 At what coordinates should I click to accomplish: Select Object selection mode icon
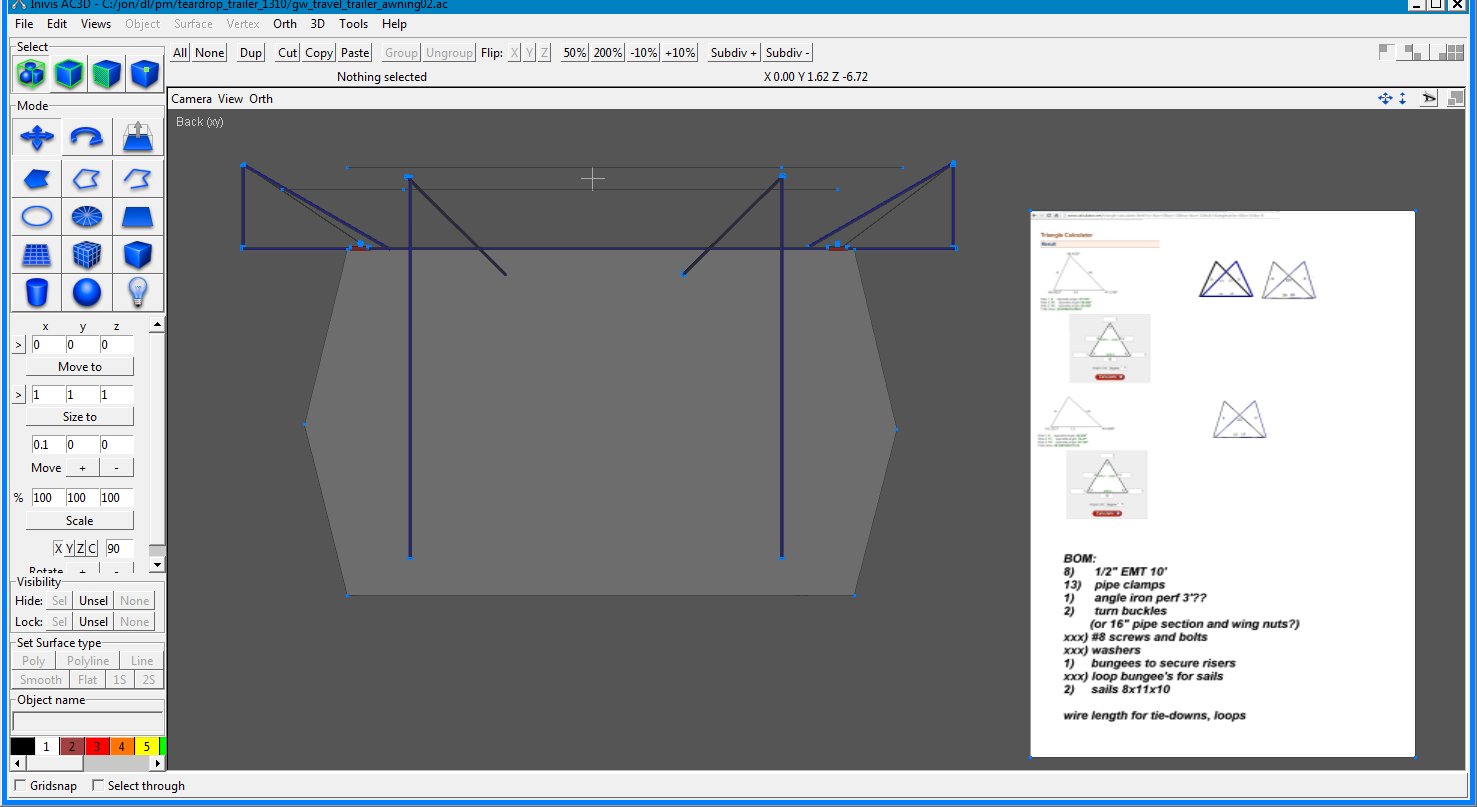69,74
